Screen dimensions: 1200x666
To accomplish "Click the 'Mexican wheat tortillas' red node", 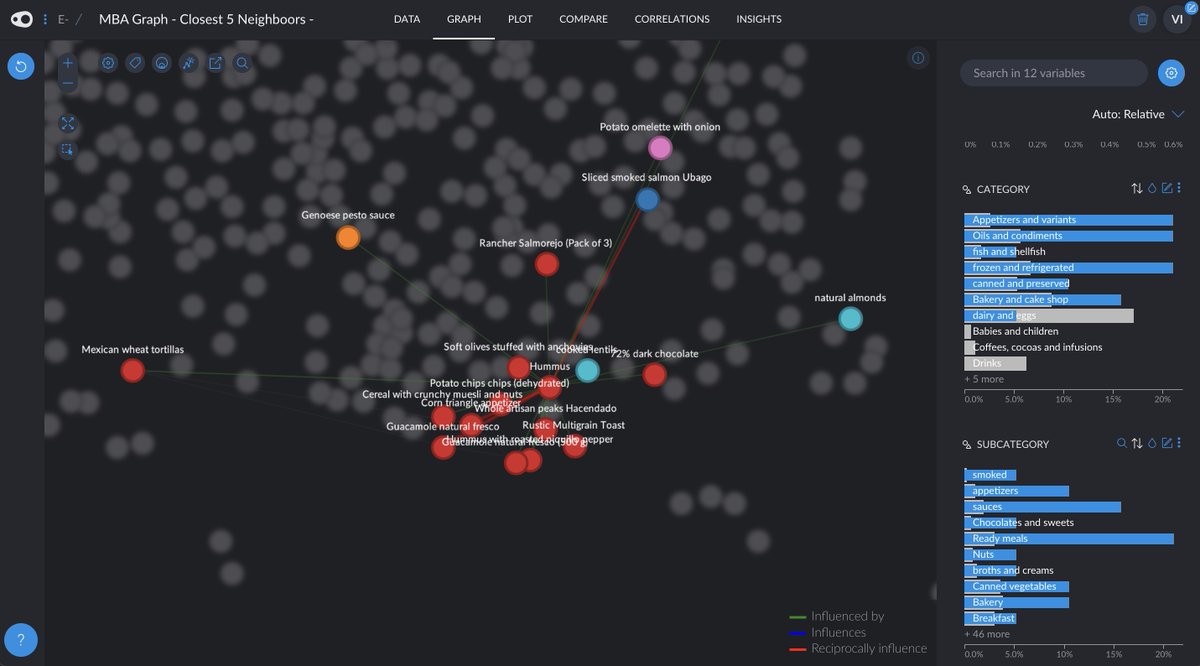I will click(132, 371).
